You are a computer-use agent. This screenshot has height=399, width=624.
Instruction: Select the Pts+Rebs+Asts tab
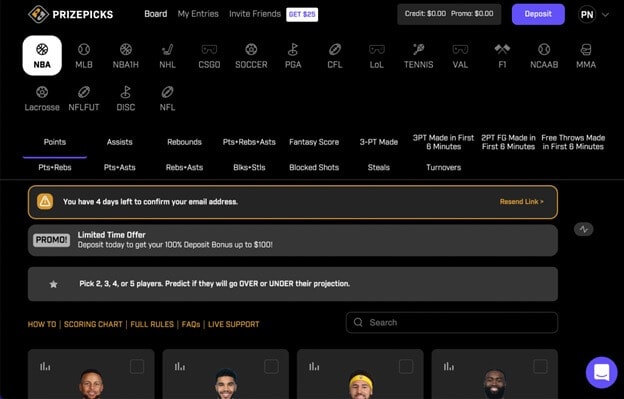[x=249, y=142]
